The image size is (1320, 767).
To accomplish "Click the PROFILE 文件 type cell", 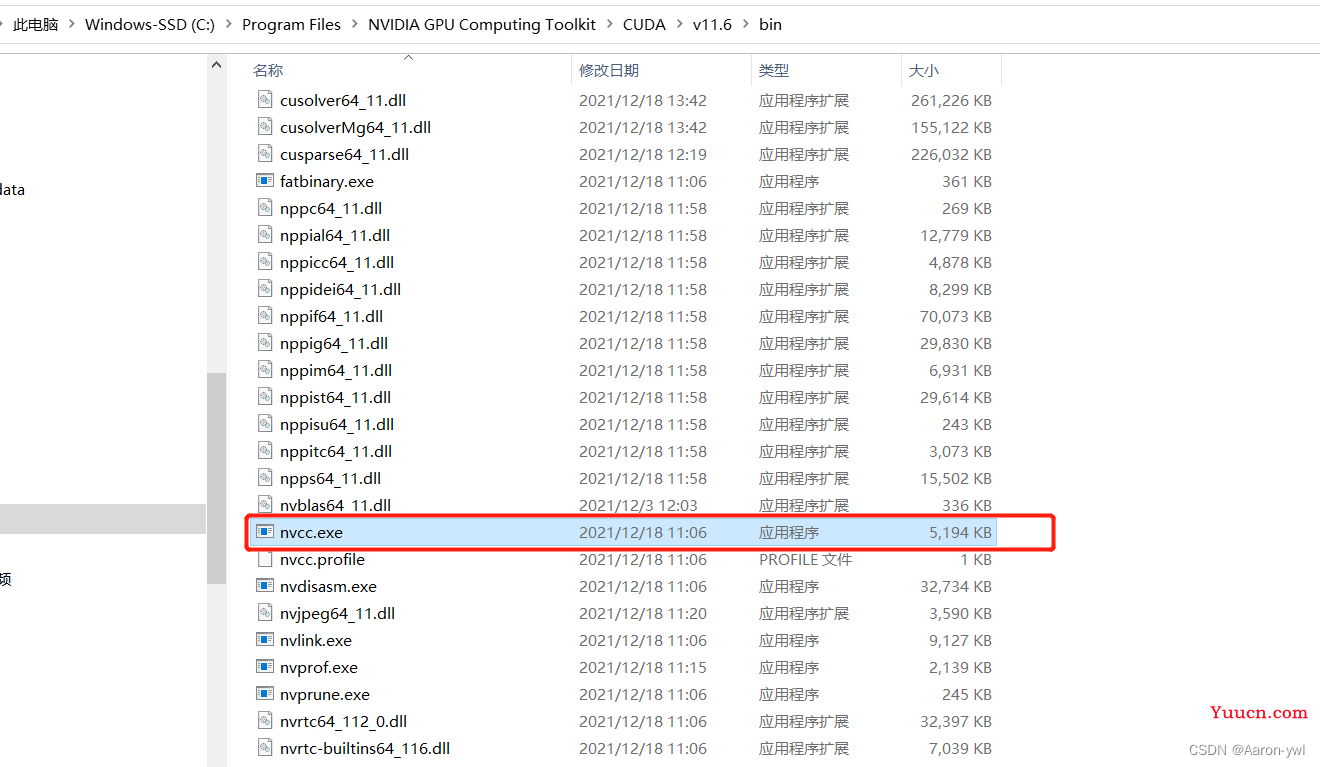I will coord(805,559).
